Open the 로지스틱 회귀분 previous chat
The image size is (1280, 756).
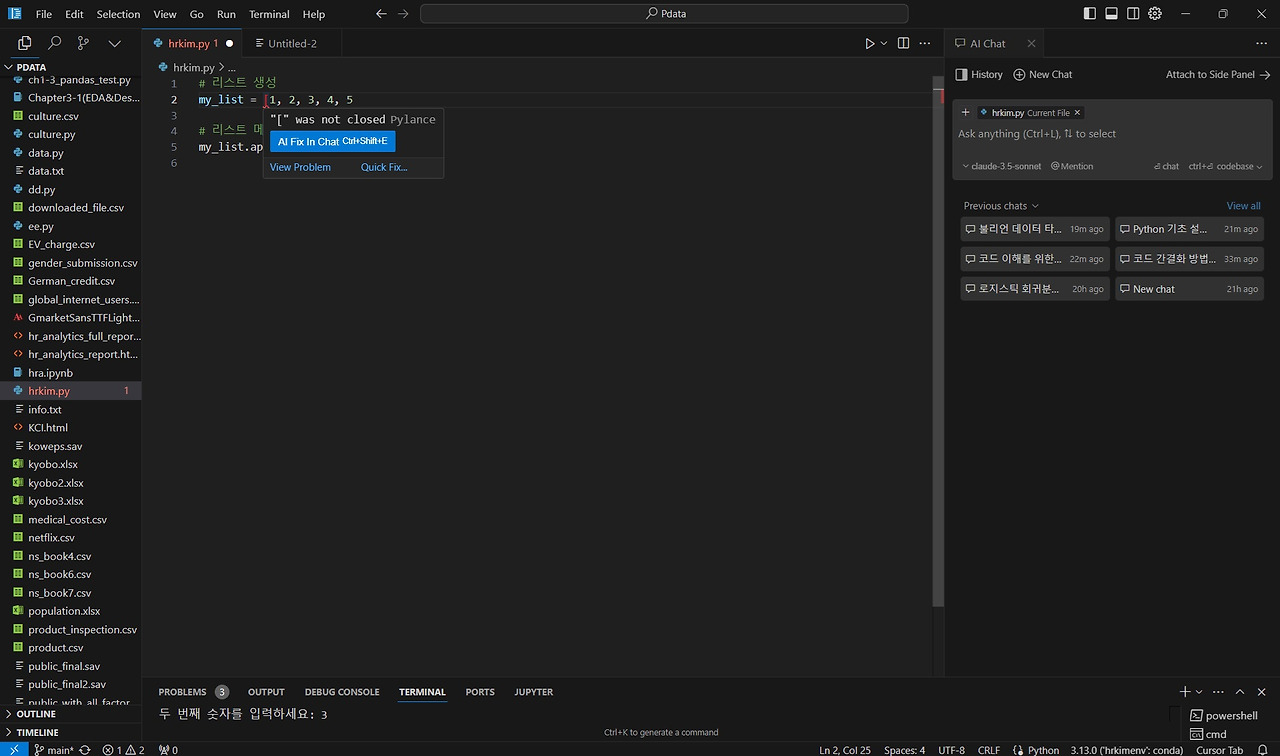(1035, 289)
